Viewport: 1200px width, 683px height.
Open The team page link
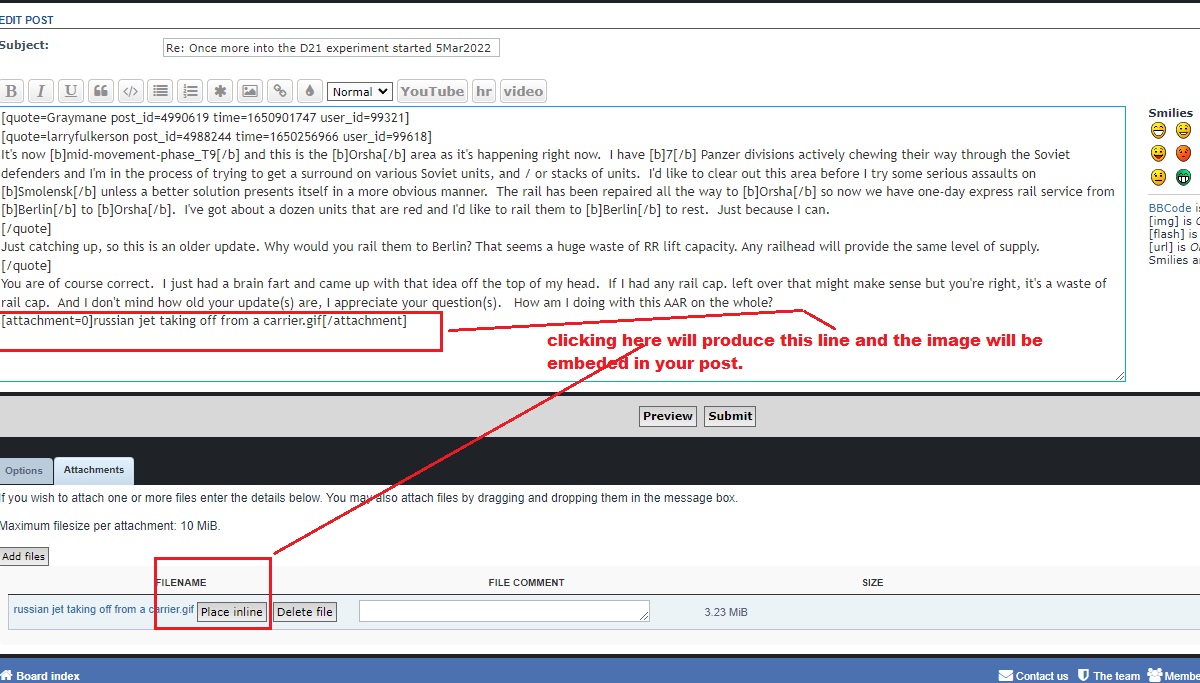(x=1108, y=676)
